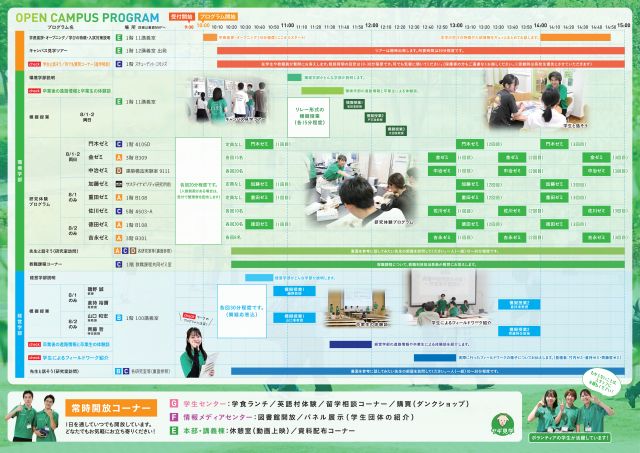Click the 金ゼミ session block labeled 1回目
Image resolution: width=640 pixels, height=453 pixels.
coord(442,158)
